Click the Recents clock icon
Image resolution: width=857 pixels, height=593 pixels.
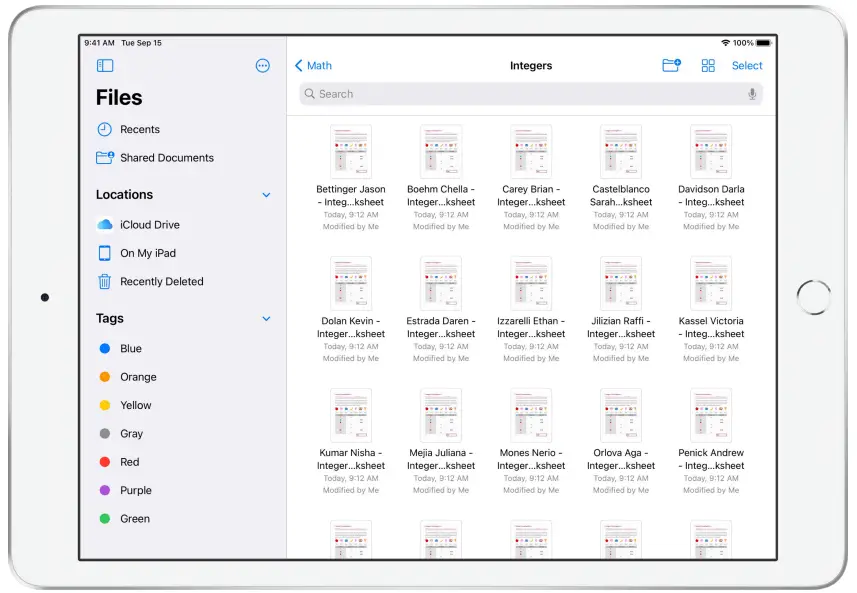click(104, 130)
